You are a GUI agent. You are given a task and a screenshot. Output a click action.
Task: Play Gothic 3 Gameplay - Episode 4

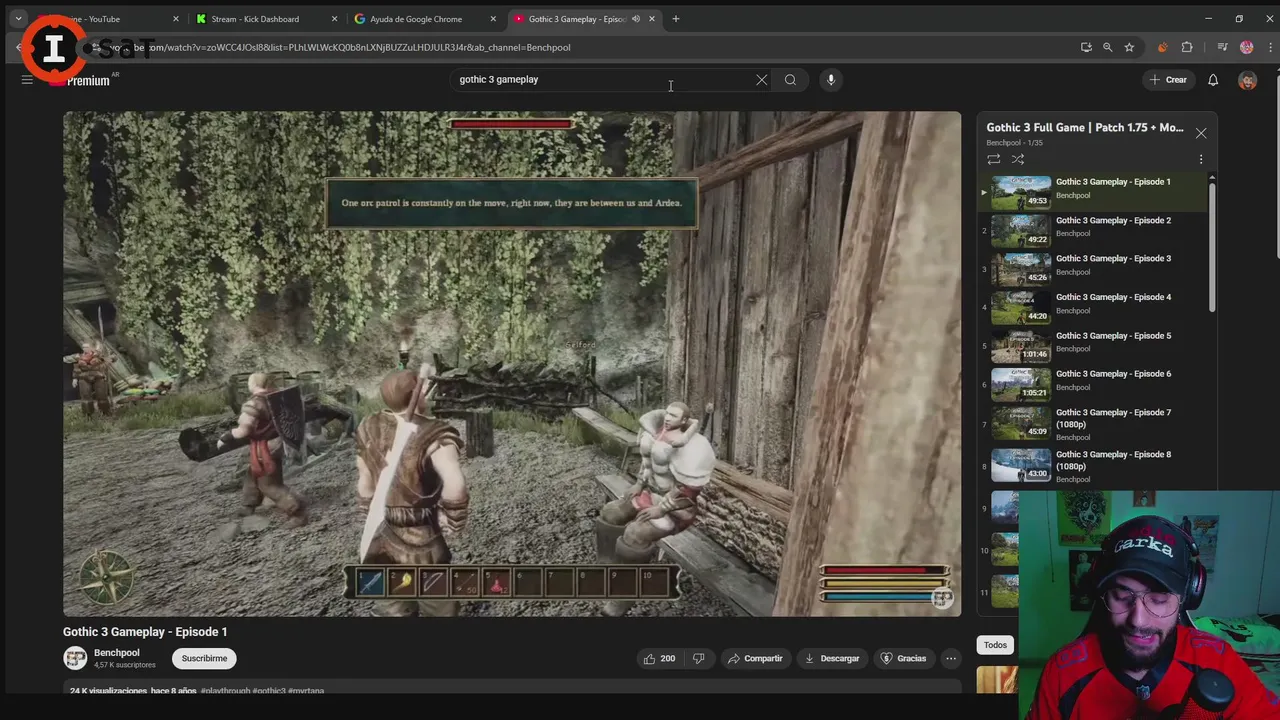(x=1094, y=308)
